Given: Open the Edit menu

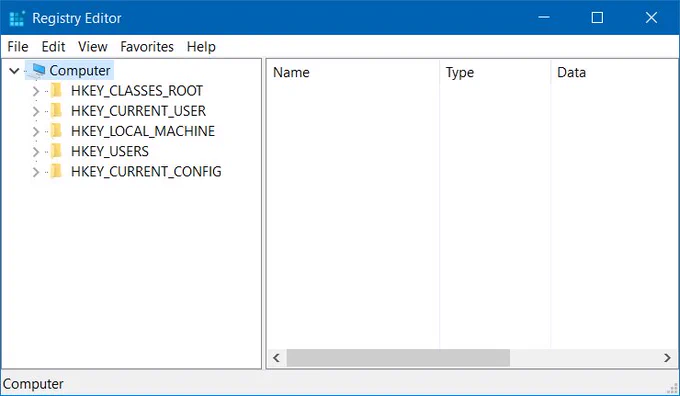Looking at the screenshot, I should (x=53, y=46).
